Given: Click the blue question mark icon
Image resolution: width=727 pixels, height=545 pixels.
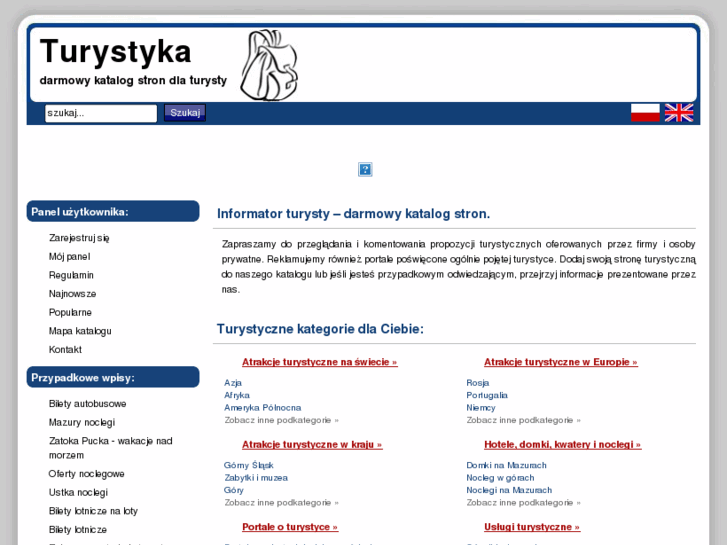Looking at the screenshot, I should pyautogui.click(x=365, y=169).
